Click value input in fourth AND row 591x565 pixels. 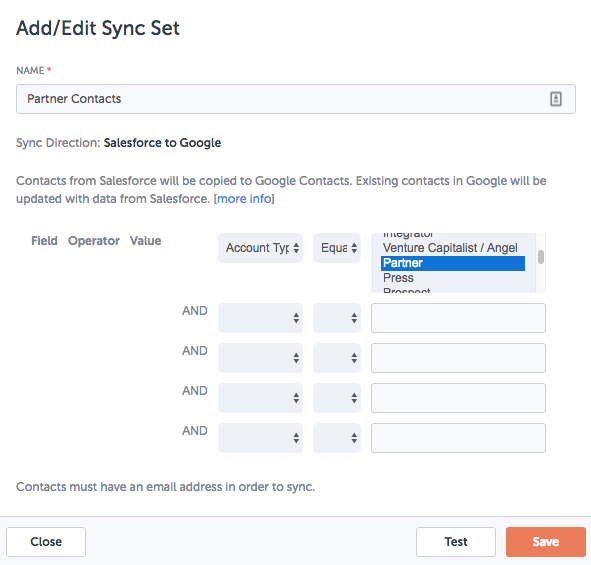(x=458, y=438)
